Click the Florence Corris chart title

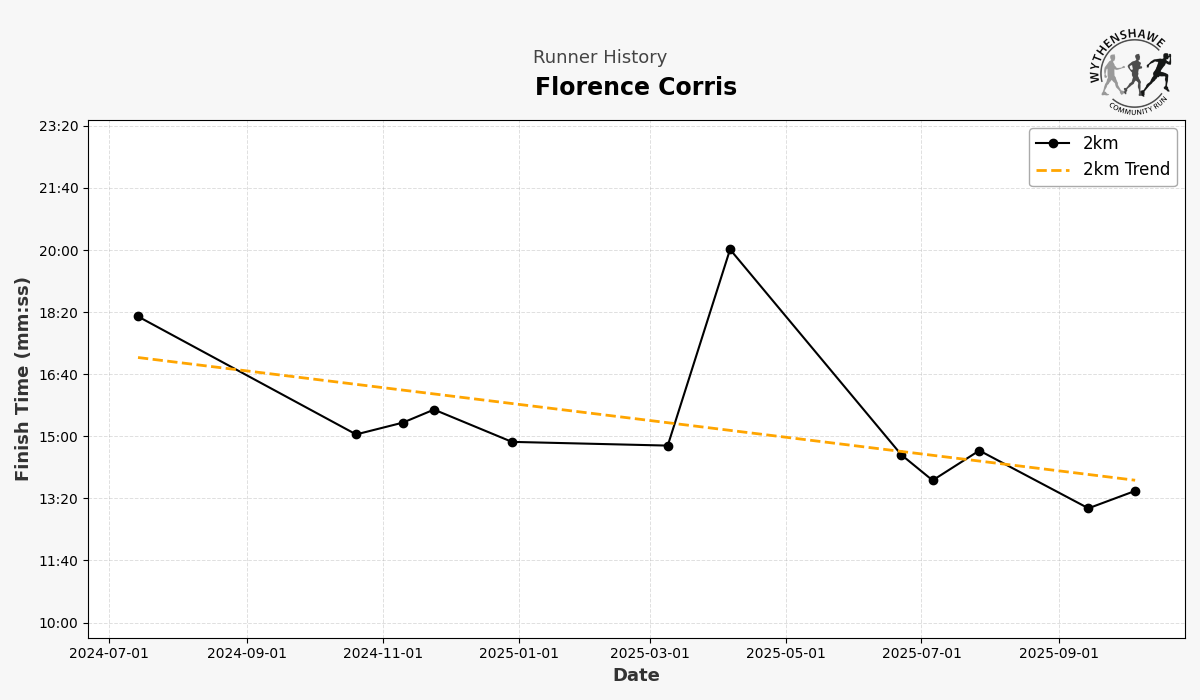635,88
